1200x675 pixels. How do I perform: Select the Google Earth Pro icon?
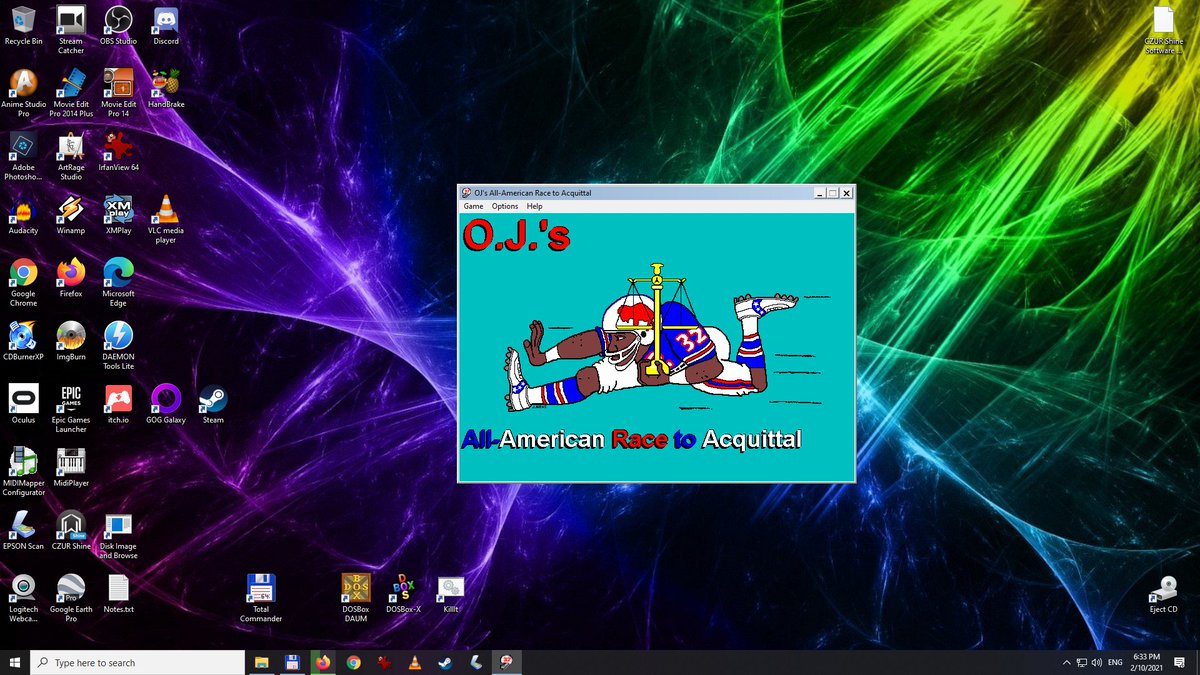(x=71, y=597)
